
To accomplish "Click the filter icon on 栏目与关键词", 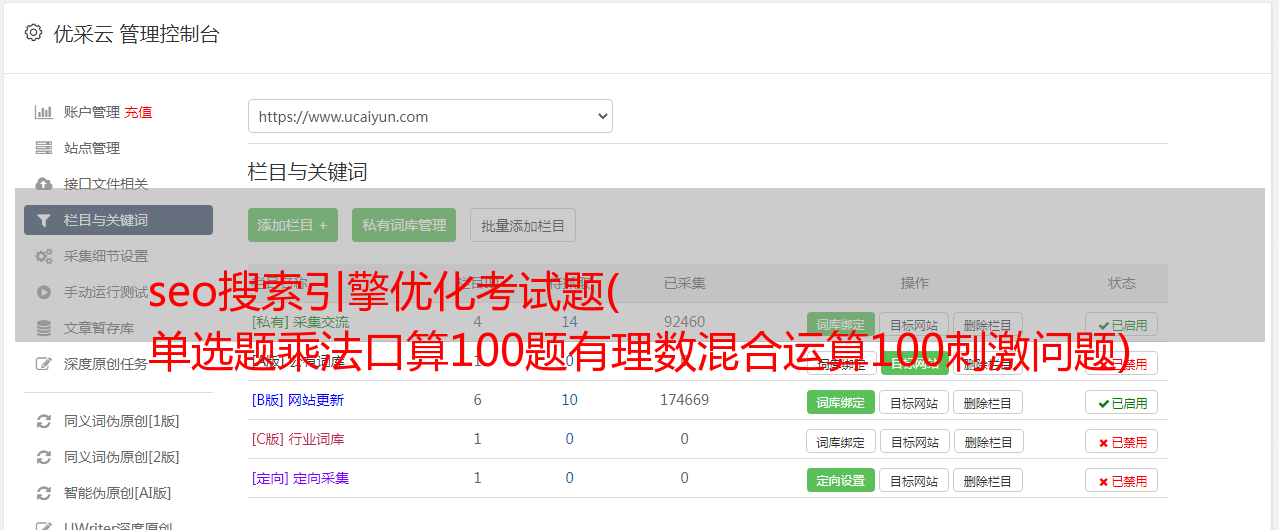I will (44, 220).
